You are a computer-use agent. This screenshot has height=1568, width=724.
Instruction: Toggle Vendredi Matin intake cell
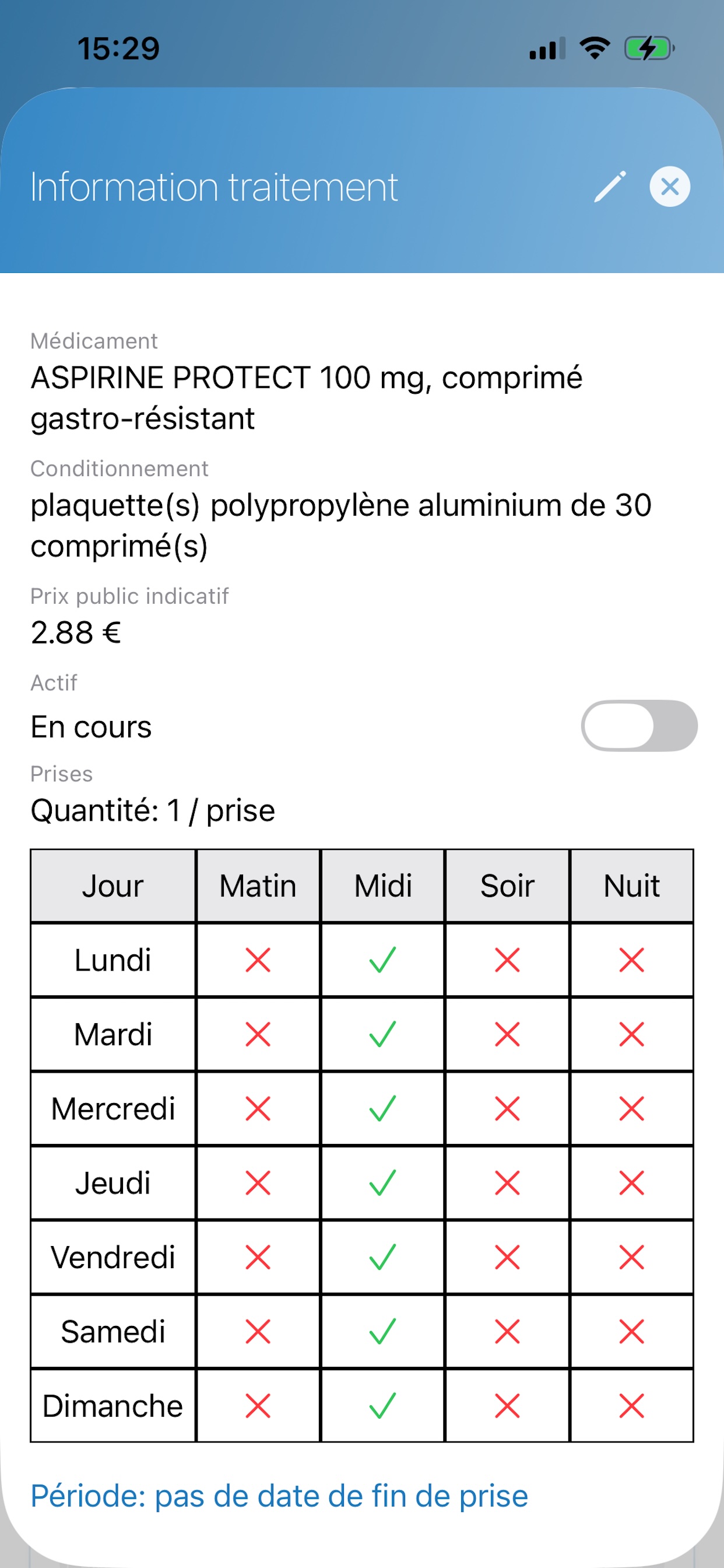pyautogui.click(x=258, y=1257)
